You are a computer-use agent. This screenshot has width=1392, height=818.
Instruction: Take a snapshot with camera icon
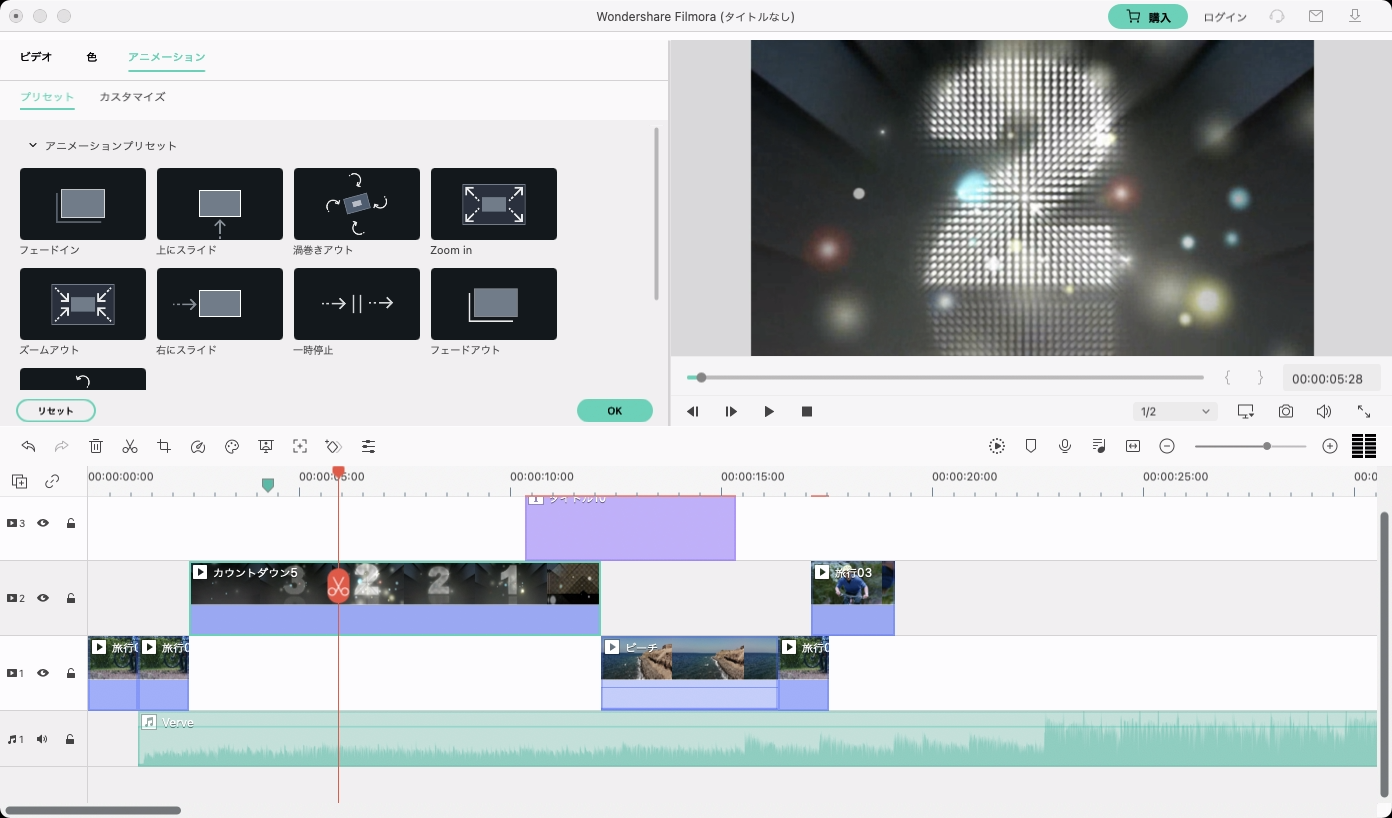pyautogui.click(x=1286, y=411)
